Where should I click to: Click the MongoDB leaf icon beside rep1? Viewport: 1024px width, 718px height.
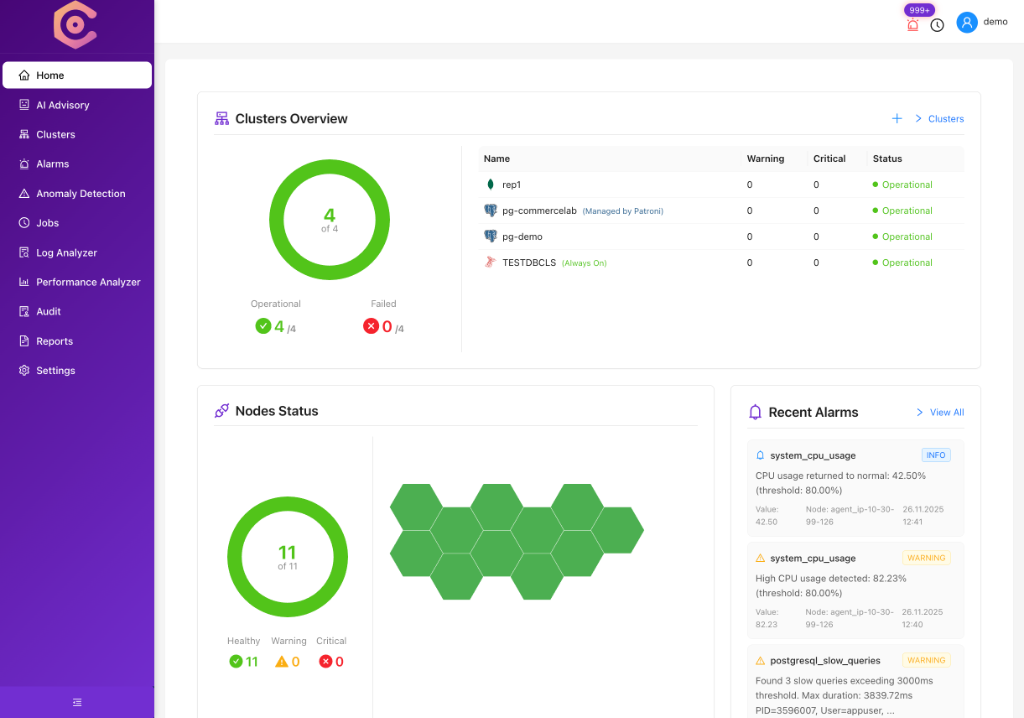click(x=490, y=184)
